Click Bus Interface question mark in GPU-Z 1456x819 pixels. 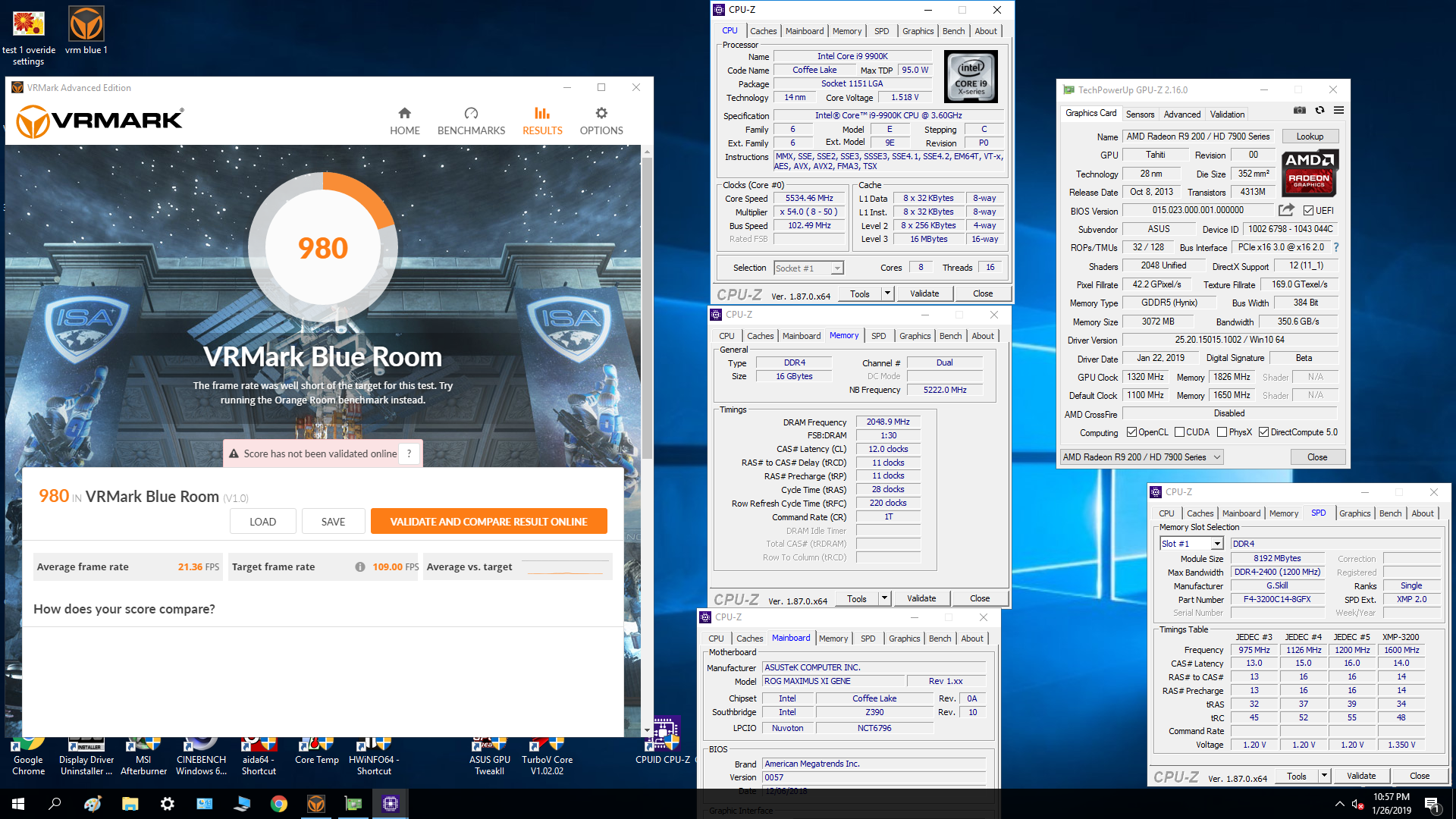[1336, 247]
